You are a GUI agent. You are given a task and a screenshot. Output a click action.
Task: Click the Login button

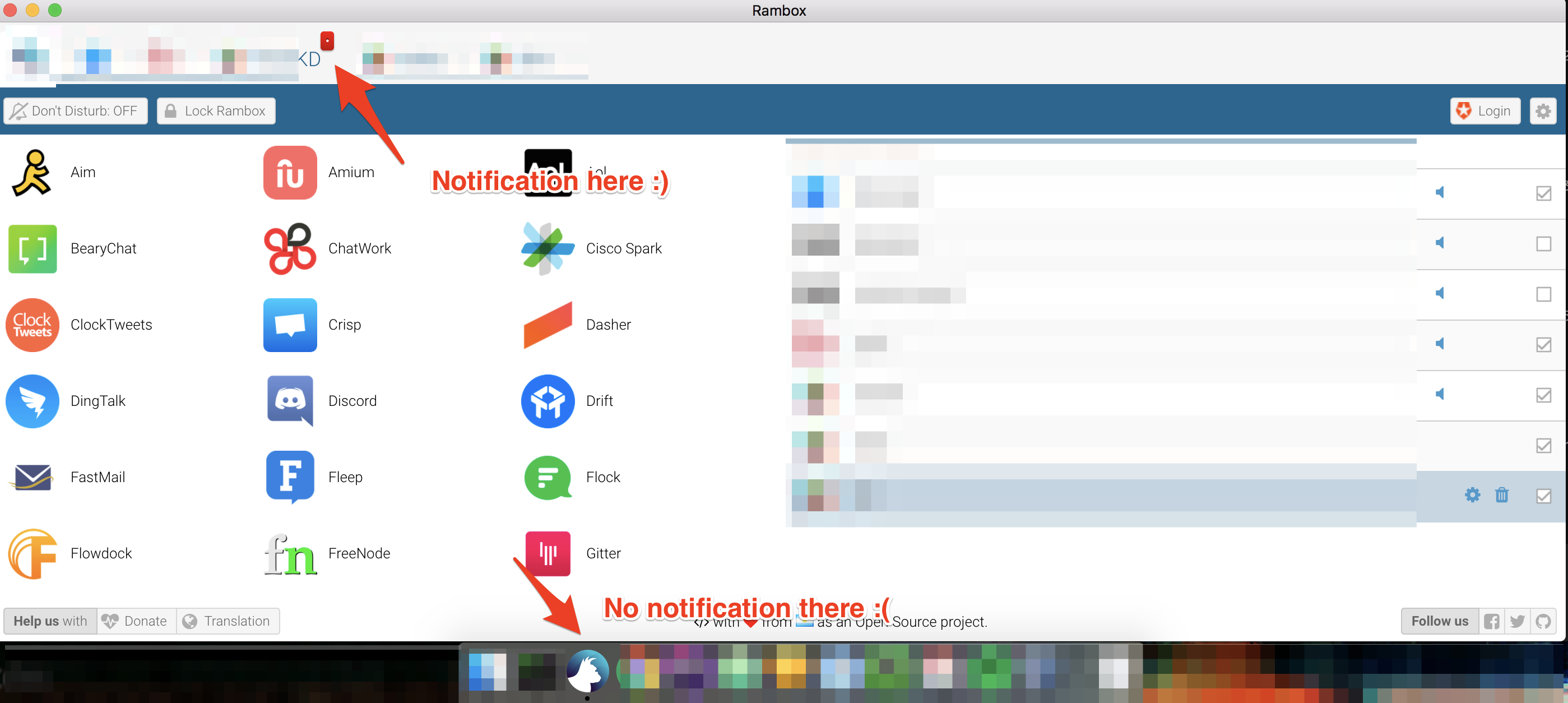1485,111
